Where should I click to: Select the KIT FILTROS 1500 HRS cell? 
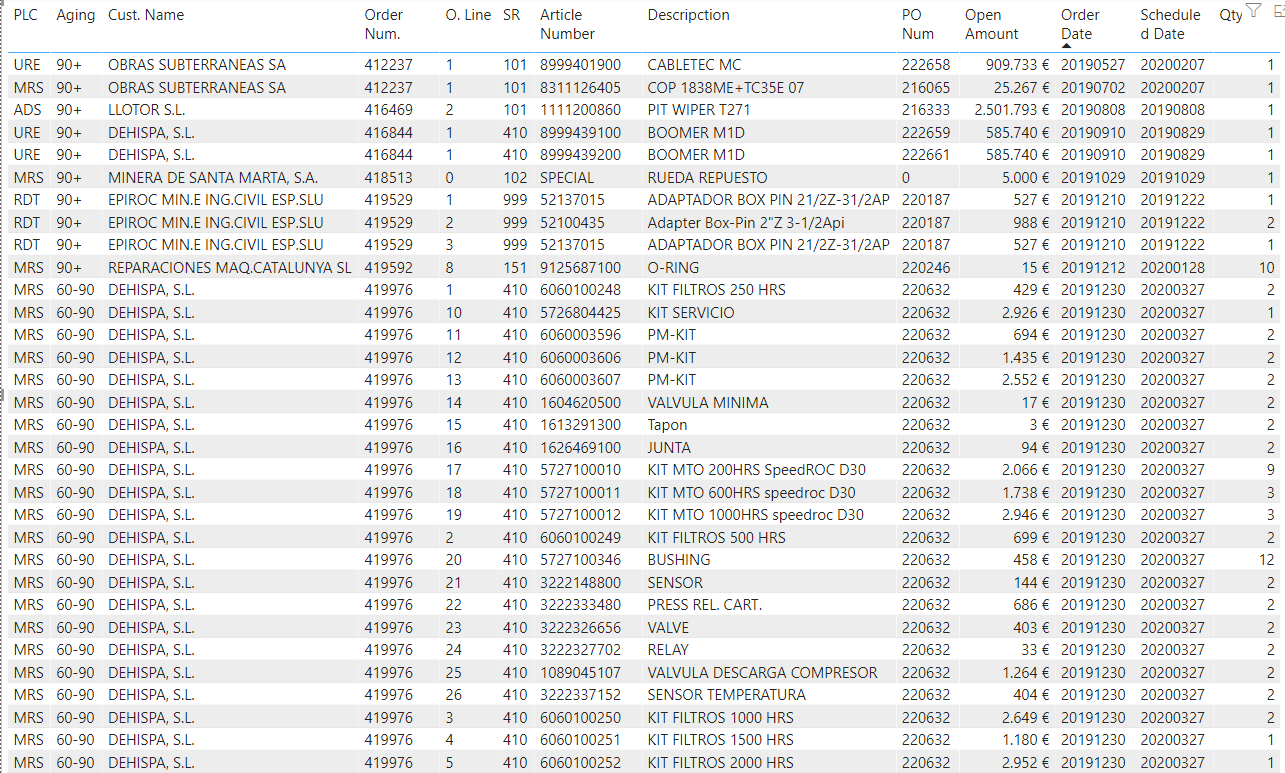pyautogui.click(x=721, y=740)
